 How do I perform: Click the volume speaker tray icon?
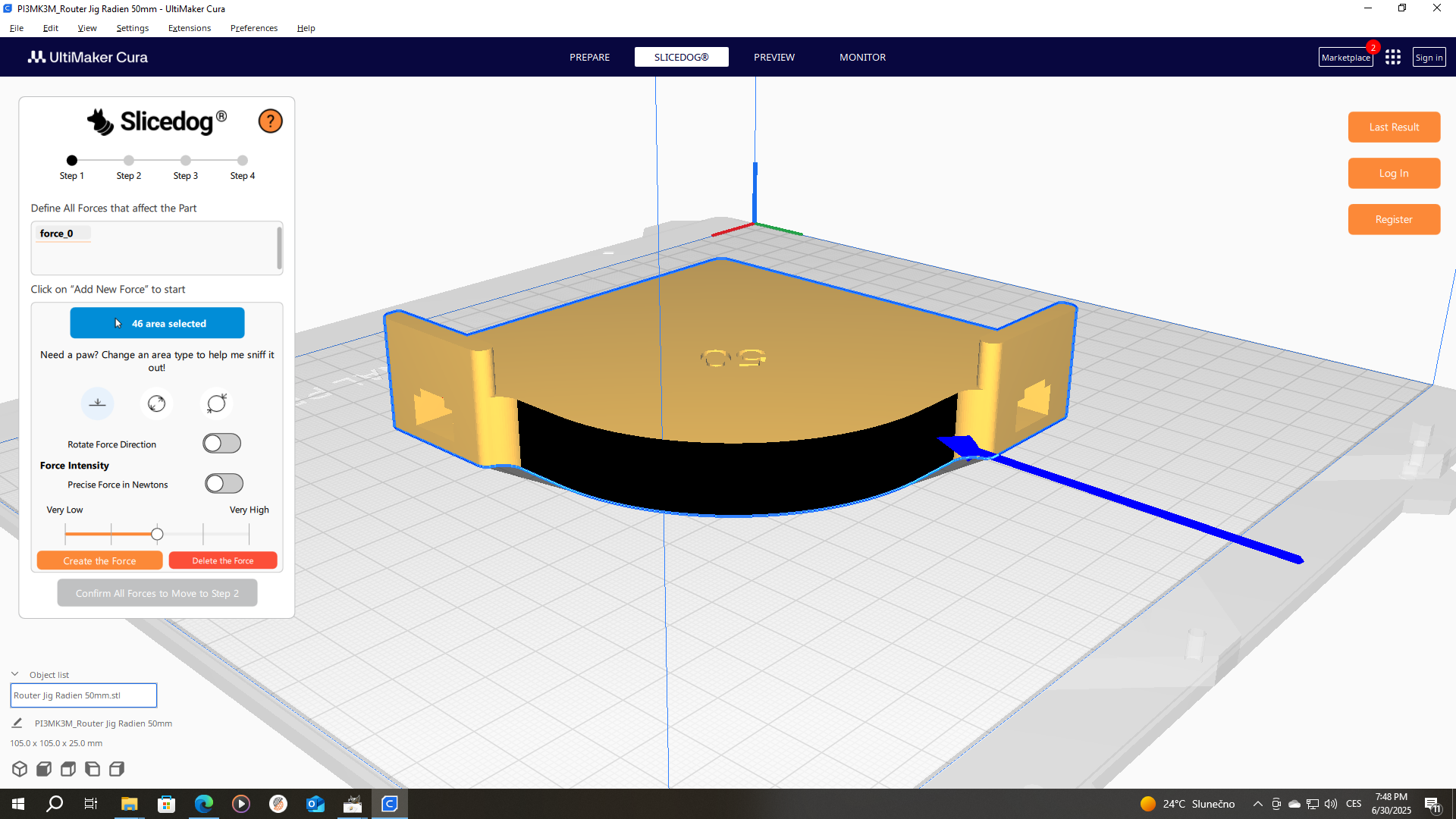1331,804
